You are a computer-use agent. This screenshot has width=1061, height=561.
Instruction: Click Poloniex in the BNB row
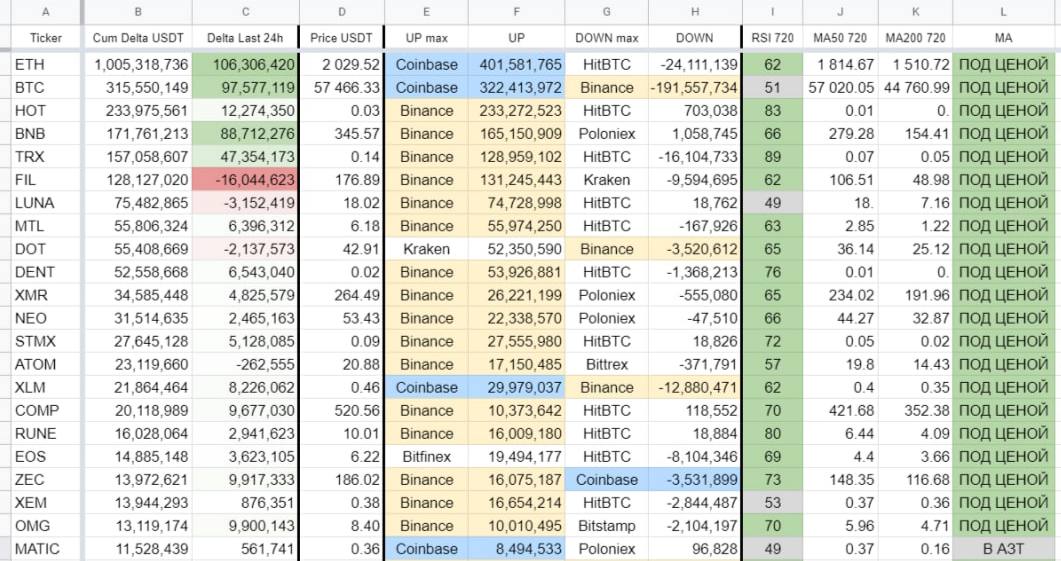coord(606,134)
